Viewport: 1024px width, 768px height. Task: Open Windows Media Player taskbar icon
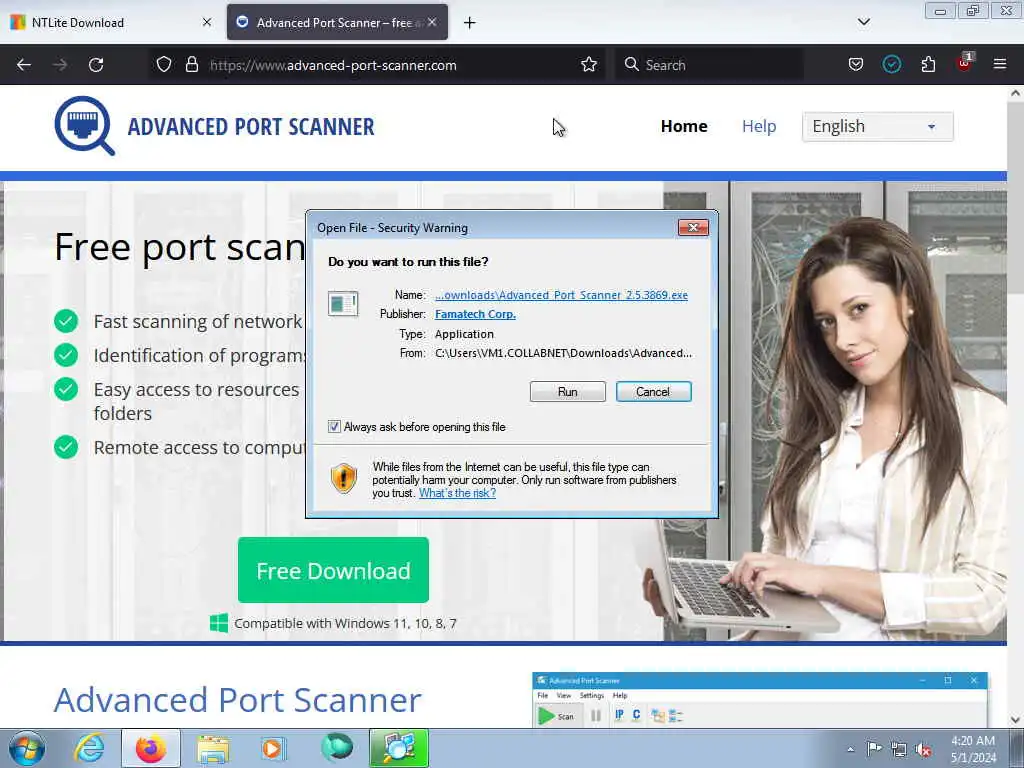(273, 748)
